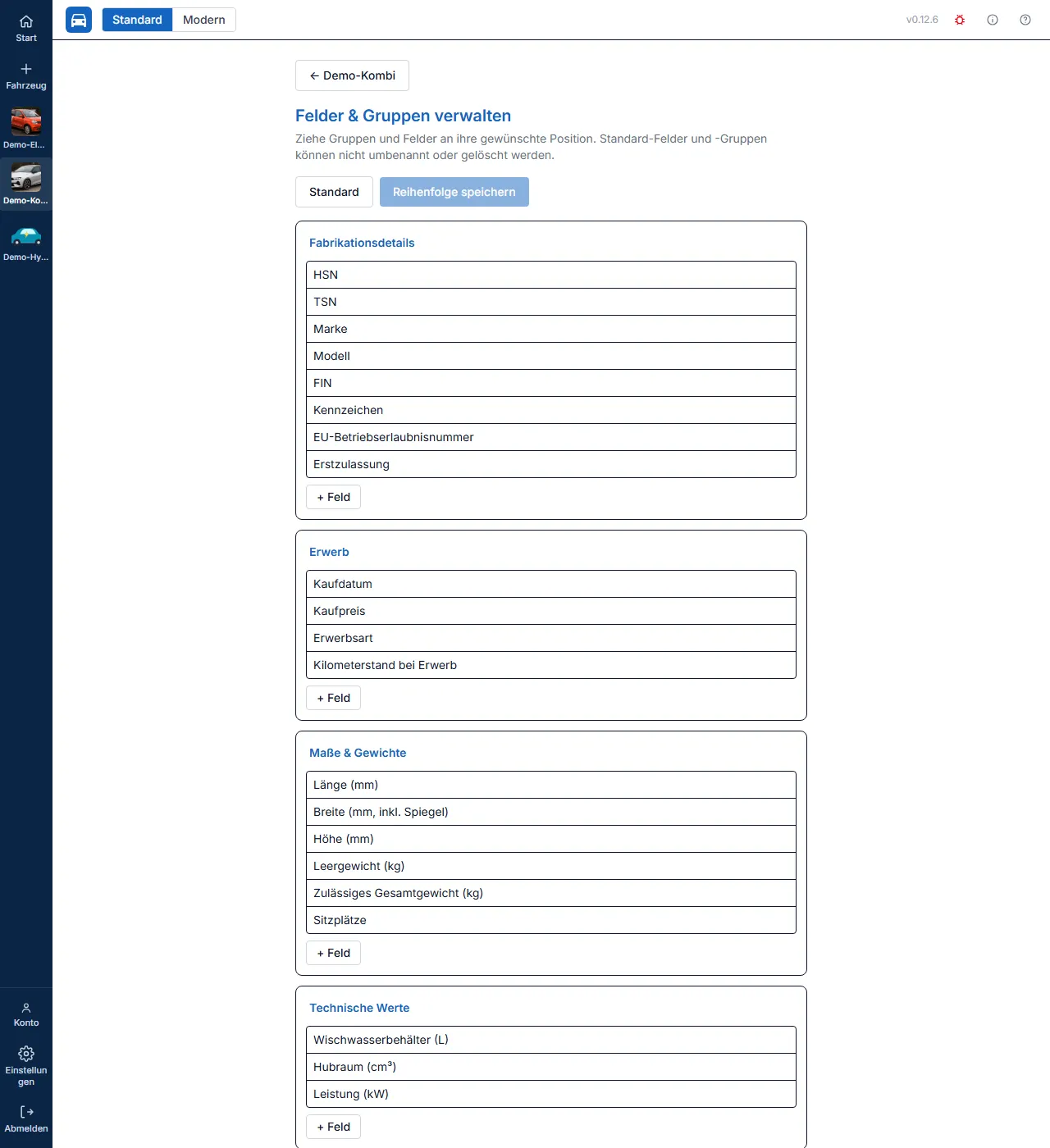1050x1148 pixels.
Task: Select the Demo-Hy... vehicle icon
Action: 26,236
